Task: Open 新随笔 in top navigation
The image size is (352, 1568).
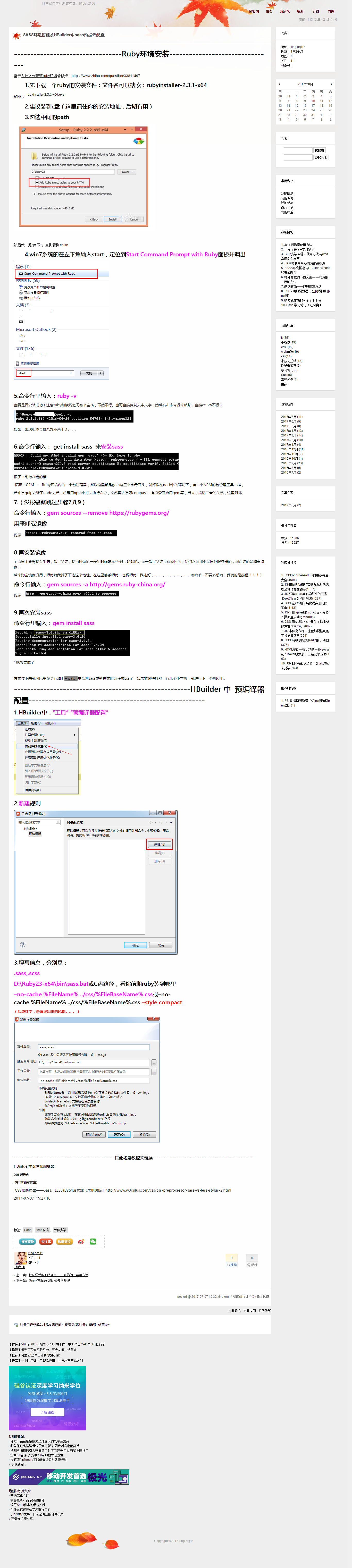Action: tap(285, 11)
